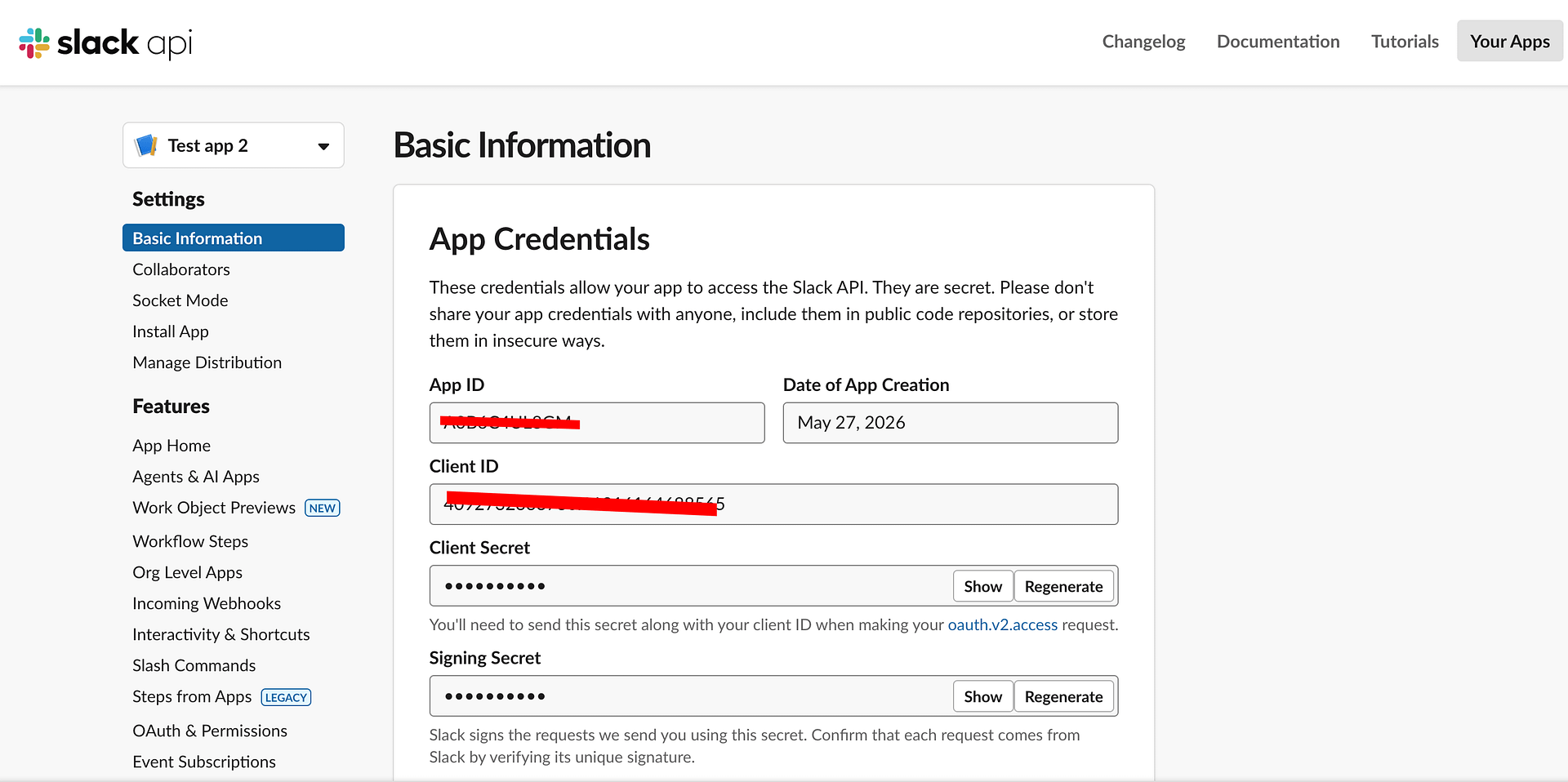Click the App Credentials heading
The height and width of the screenshot is (782, 1568).
[540, 239]
